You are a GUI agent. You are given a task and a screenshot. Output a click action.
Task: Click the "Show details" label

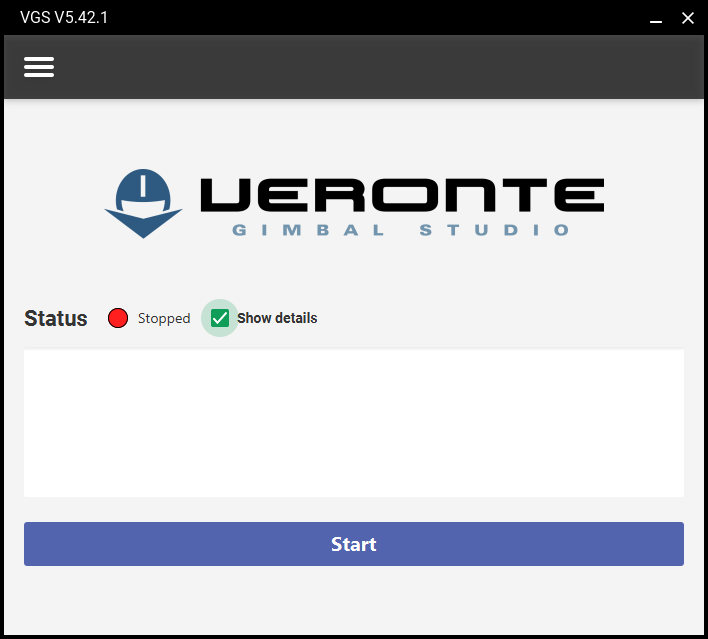(x=277, y=318)
